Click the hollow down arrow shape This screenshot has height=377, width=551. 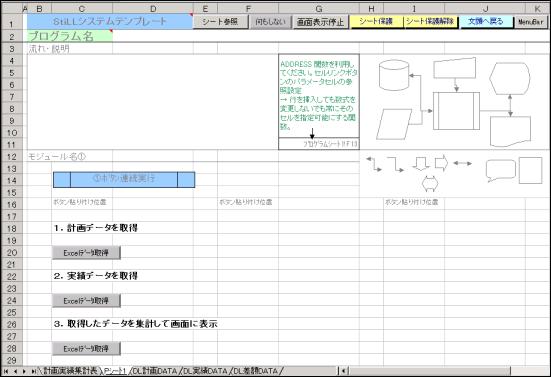coord(421,163)
